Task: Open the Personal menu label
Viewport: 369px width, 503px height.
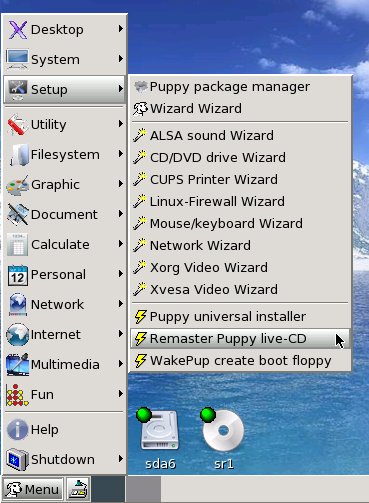Action: [x=58, y=275]
